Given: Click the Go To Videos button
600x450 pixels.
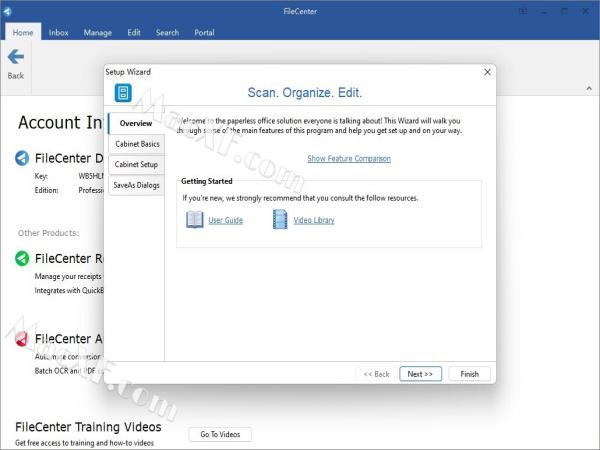Looking at the screenshot, I should (220, 434).
